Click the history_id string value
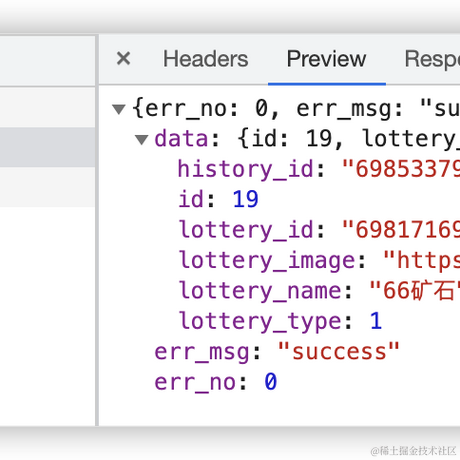 [x=401, y=169]
